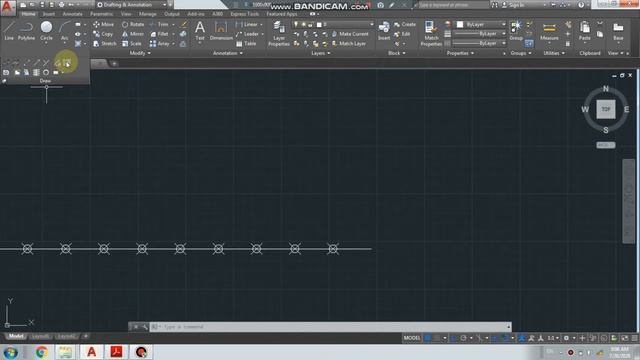
Task: Insert a Table
Action: pos(246,43)
